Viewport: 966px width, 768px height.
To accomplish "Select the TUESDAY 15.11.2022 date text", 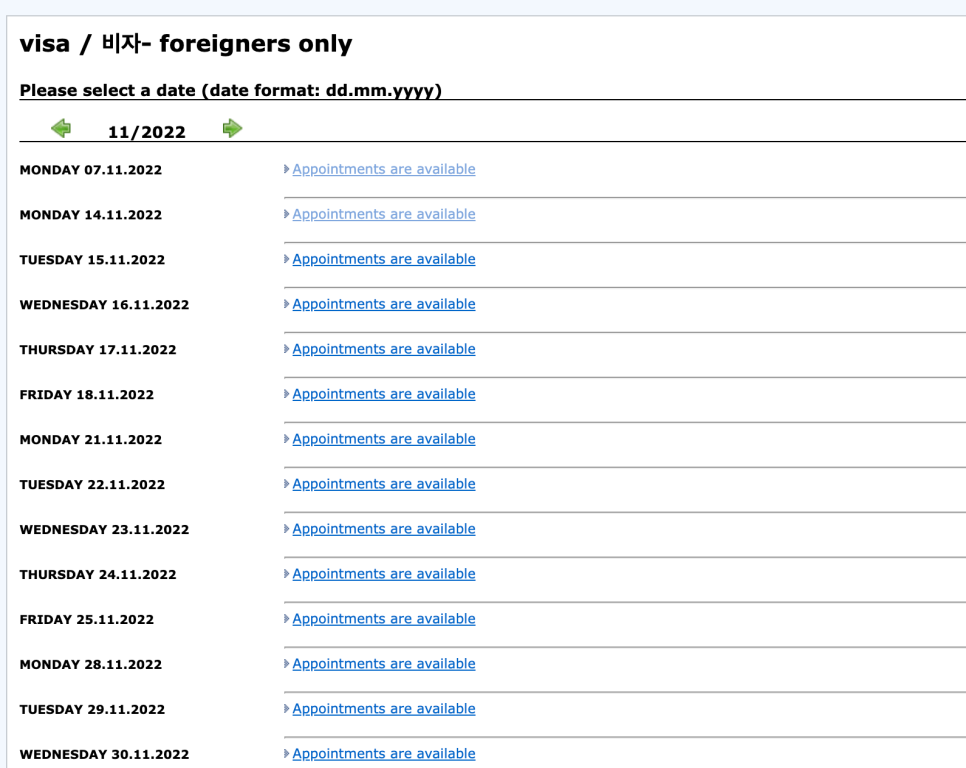I will tap(92, 260).
